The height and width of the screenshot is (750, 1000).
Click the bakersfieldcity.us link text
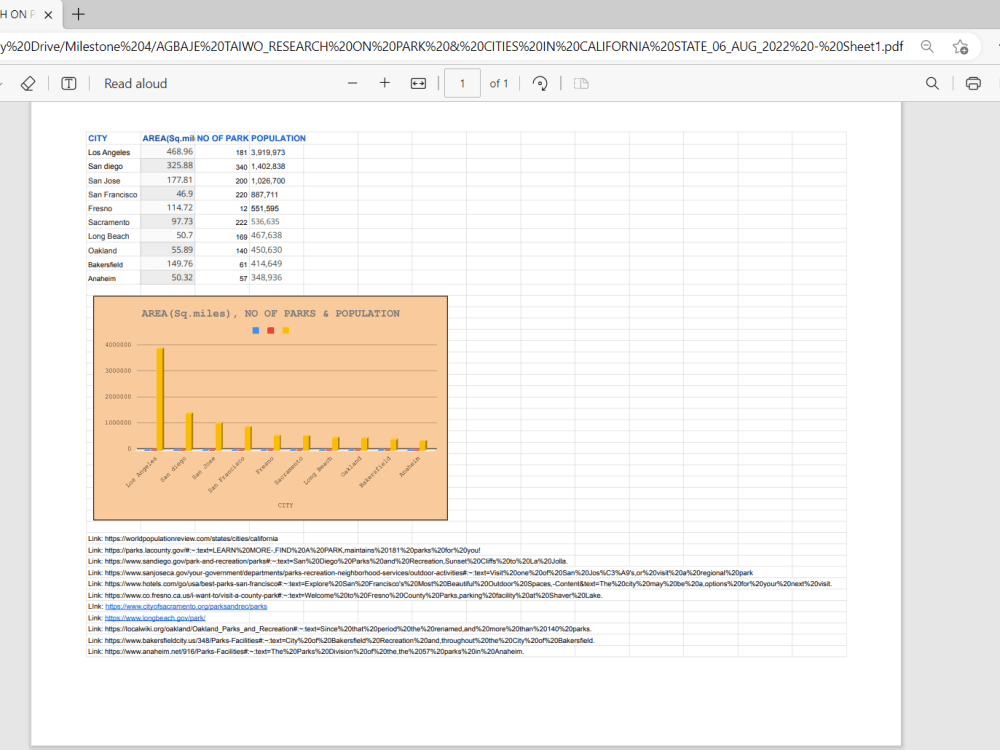[349, 640]
